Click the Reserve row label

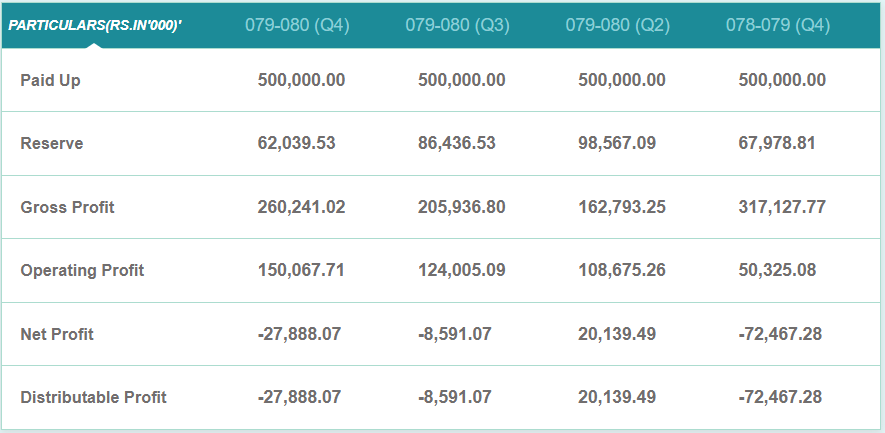52,143
